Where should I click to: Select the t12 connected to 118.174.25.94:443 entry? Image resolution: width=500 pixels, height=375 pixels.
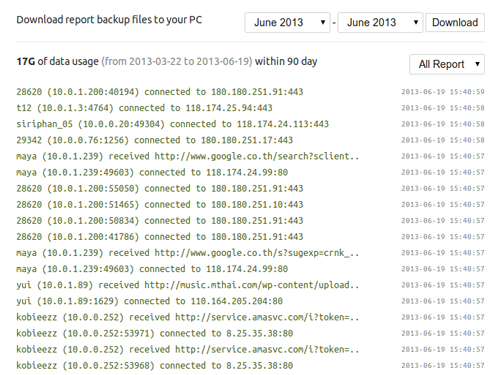144,108
